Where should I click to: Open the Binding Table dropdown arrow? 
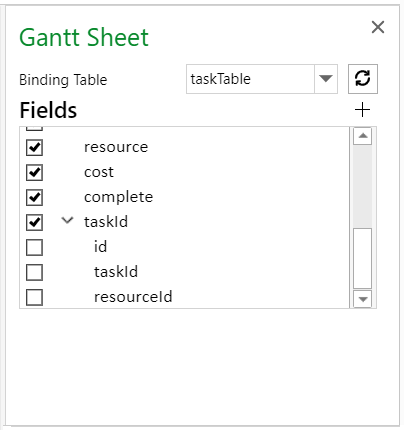[x=326, y=79]
